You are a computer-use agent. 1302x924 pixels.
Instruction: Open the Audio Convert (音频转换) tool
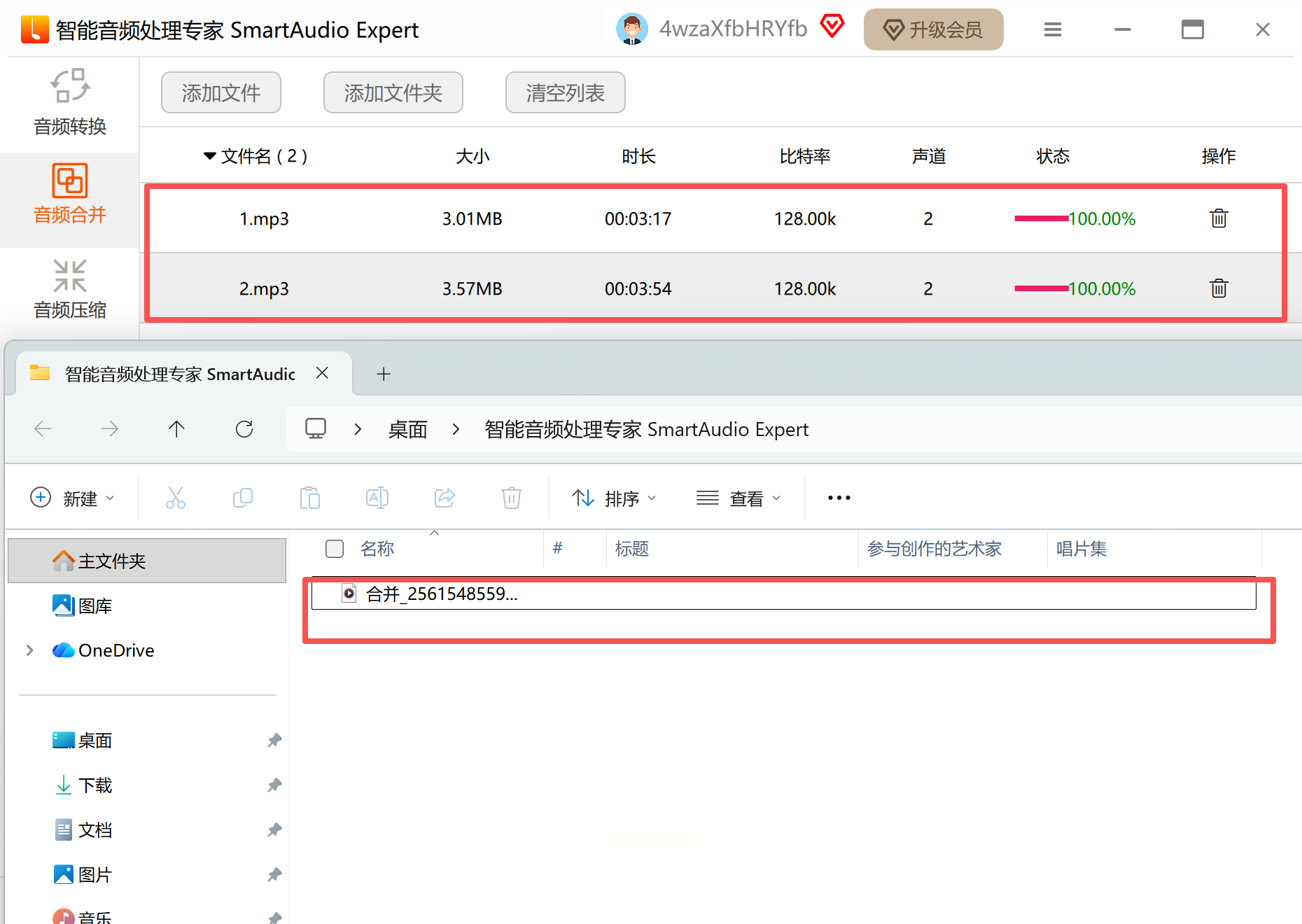coord(70,103)
